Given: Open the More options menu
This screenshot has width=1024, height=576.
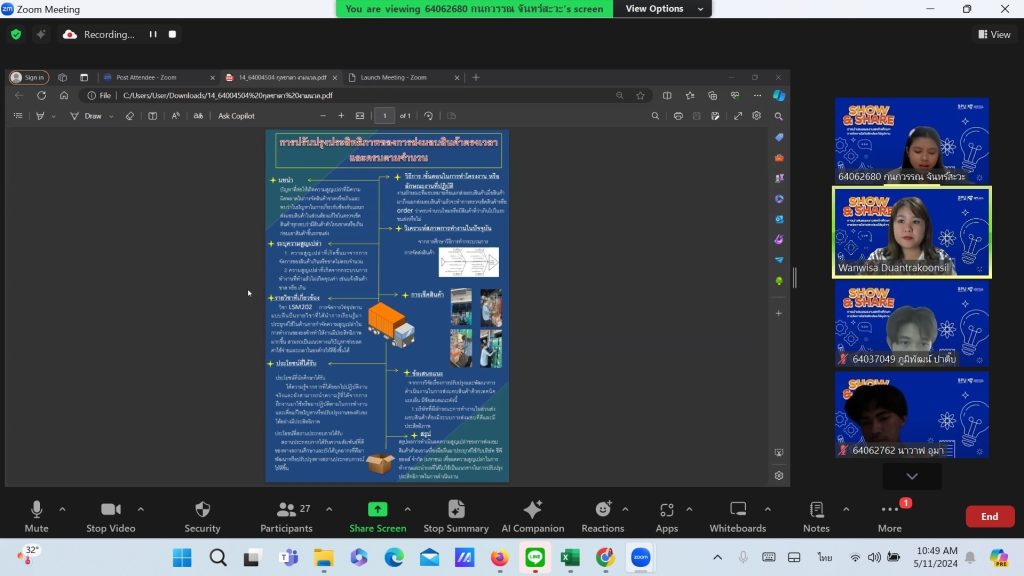Looking at the screenshot, I should click(889, 517).
